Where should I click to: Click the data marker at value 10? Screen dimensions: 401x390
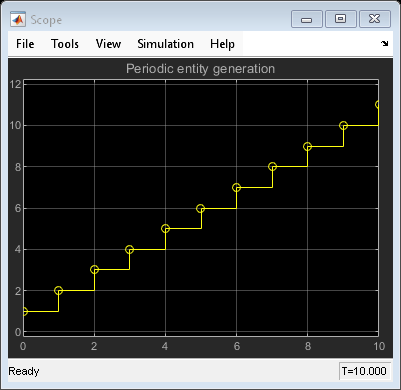(343, 126)
